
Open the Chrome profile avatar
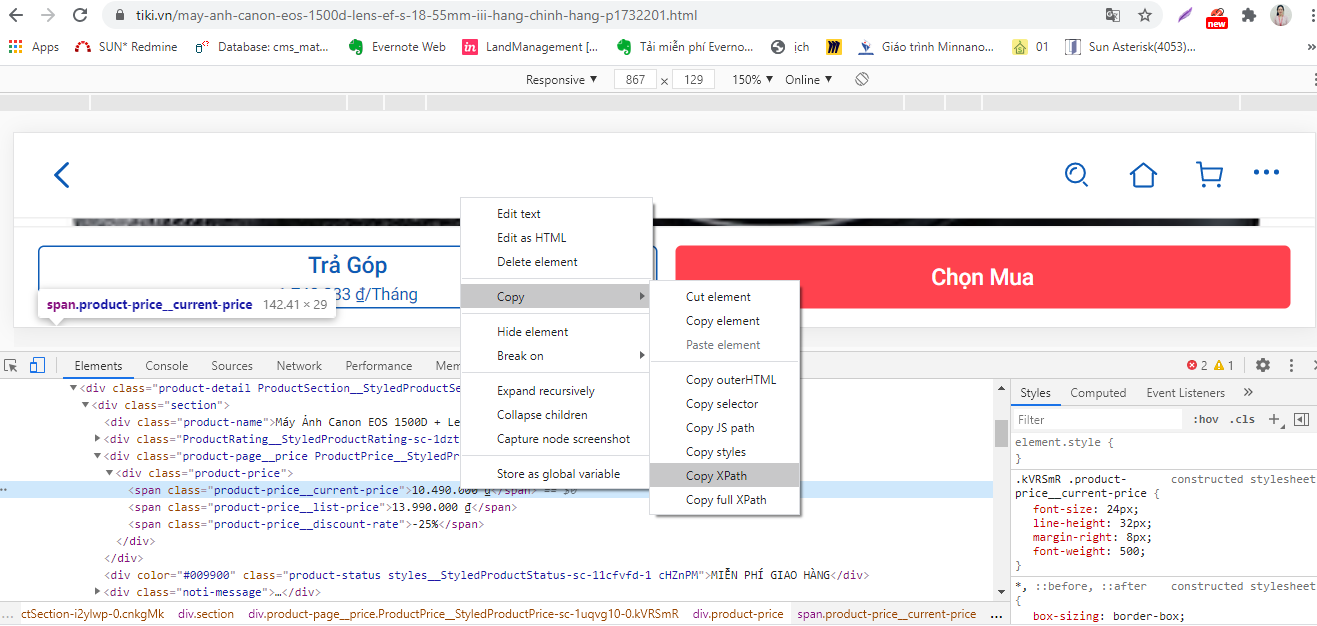[1281, 15]
